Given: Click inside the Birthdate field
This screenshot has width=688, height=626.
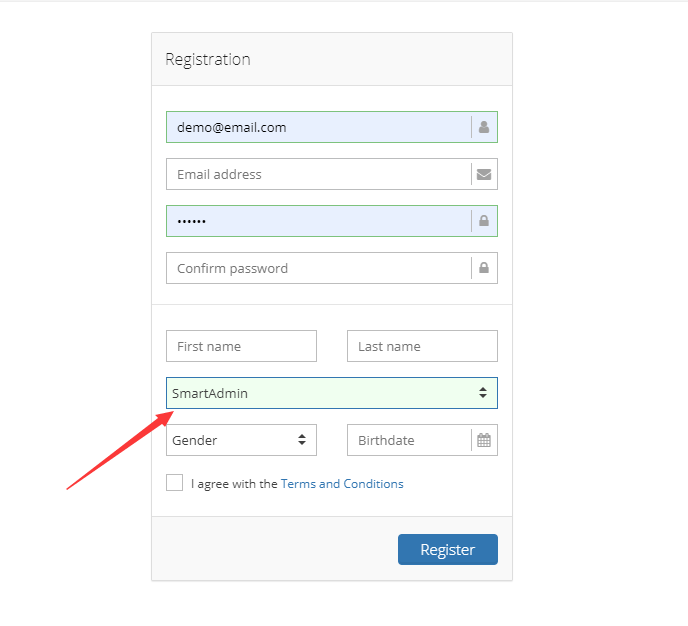Looking at the screenshot, I should coord(408,440).
